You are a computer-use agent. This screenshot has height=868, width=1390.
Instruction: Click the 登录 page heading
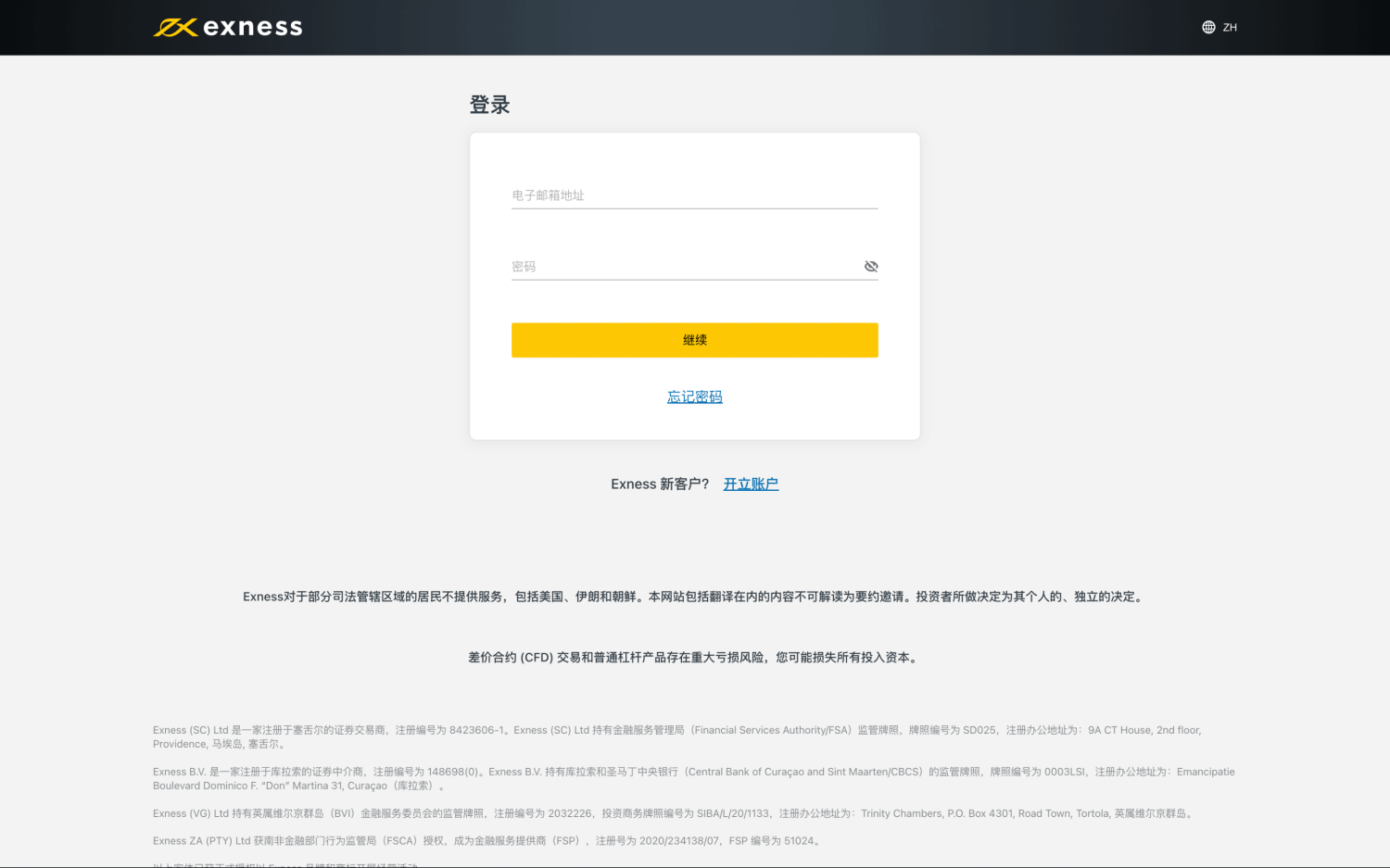(x=490, y=105)
